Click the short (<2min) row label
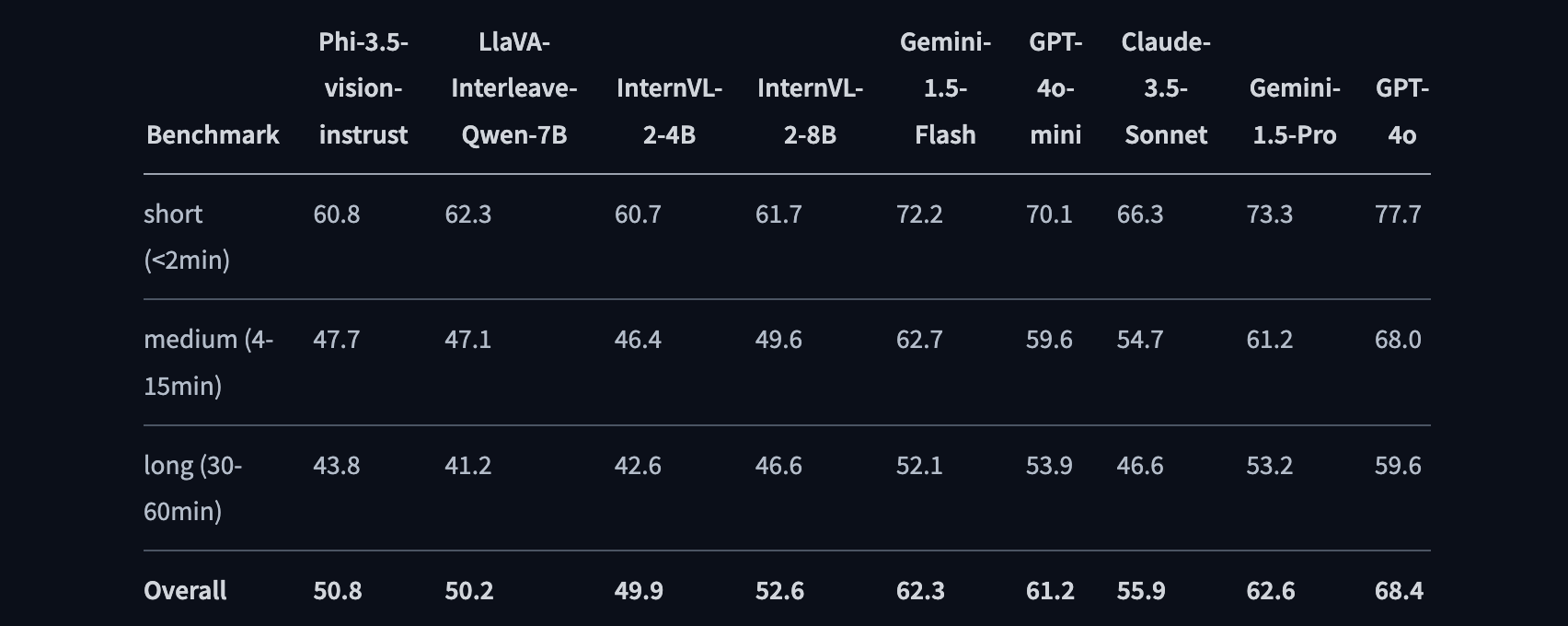 187,237
